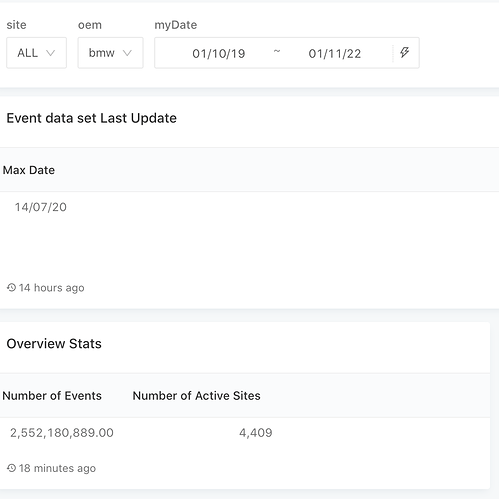Click the lightning bolt dynamic date icon
The width and height of the screenshot is (499, 499).
[404, 52]
